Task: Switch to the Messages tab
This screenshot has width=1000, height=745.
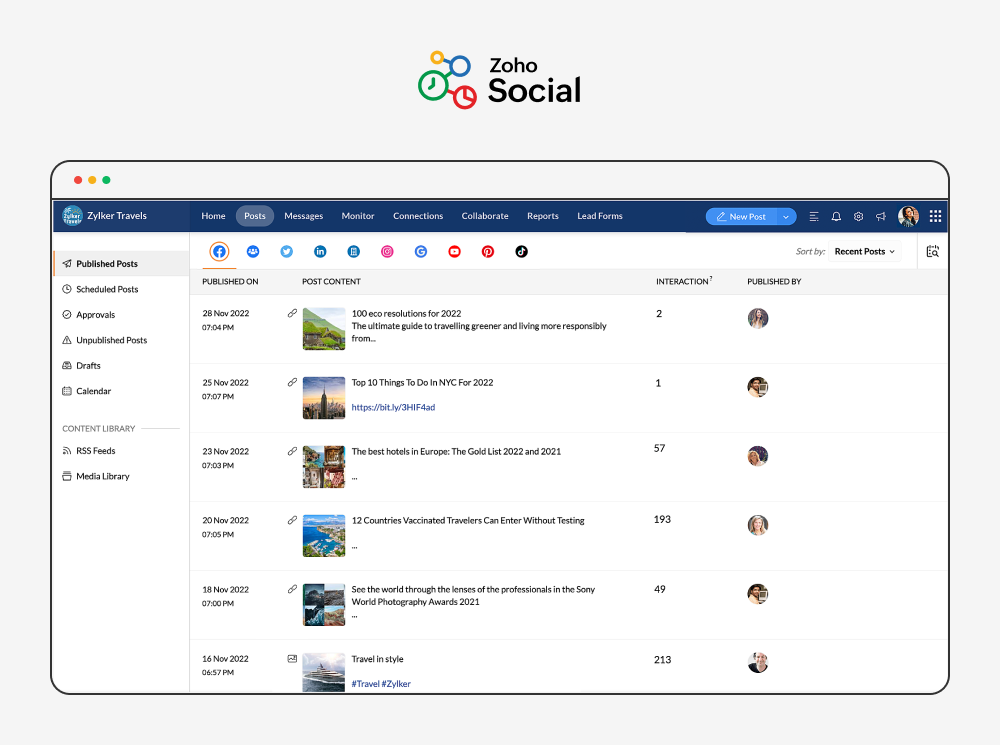Action: pos(304,216)
